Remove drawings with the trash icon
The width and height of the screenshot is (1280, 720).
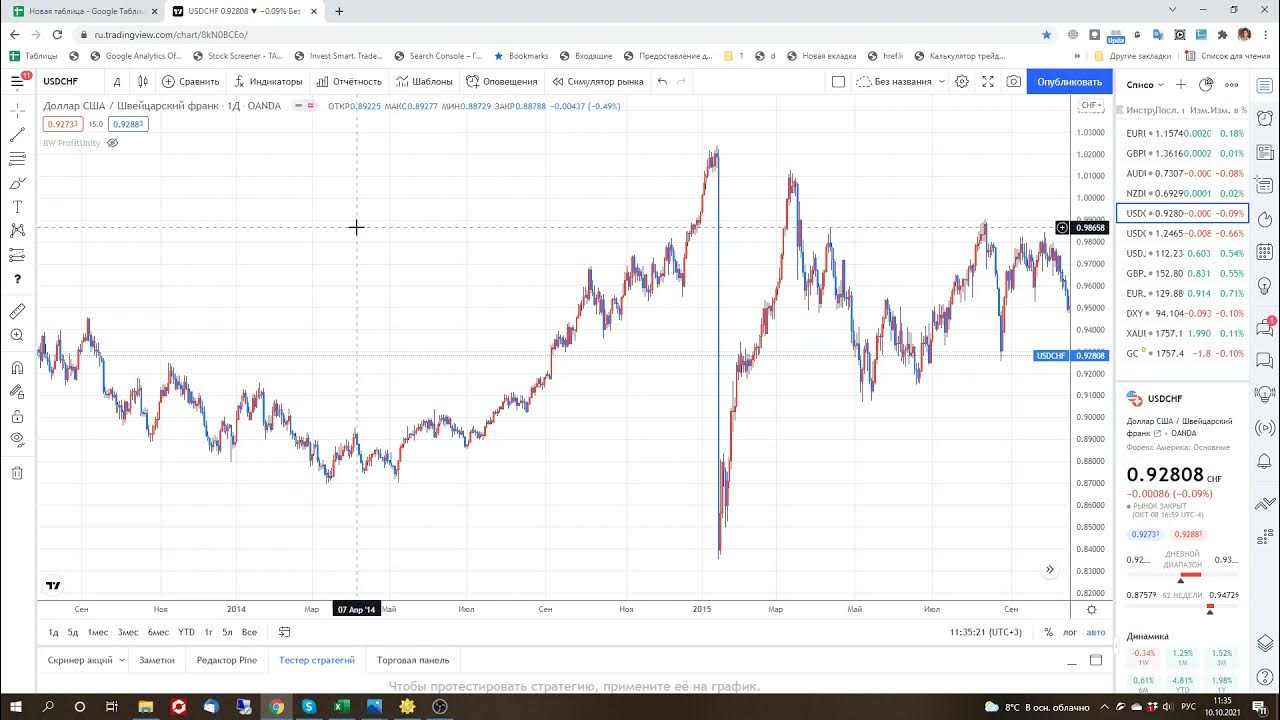[x=17, y=473]
